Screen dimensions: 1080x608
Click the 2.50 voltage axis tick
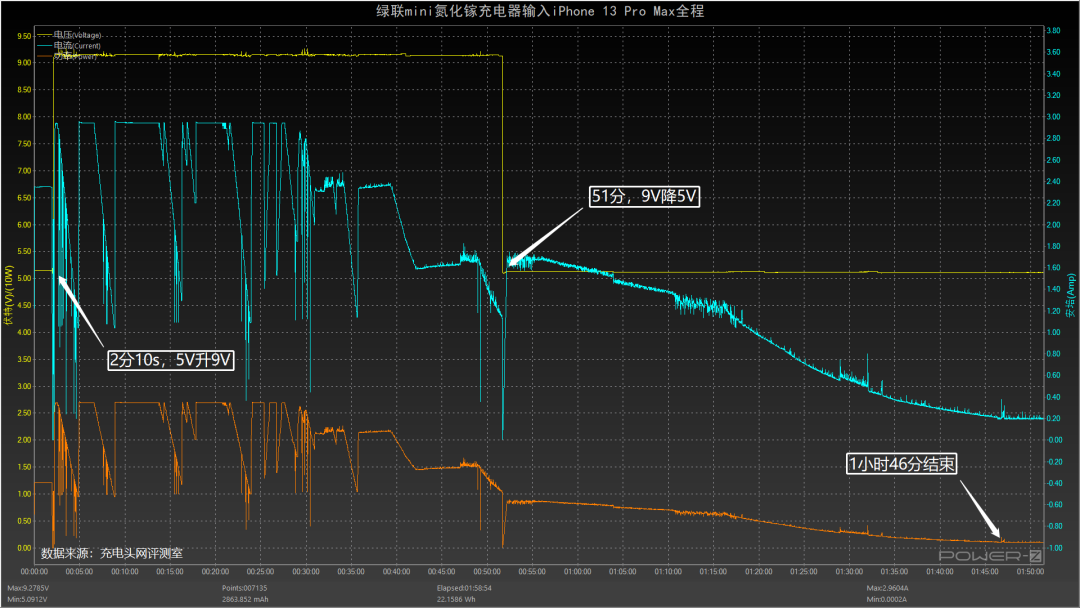pos(24,413)
